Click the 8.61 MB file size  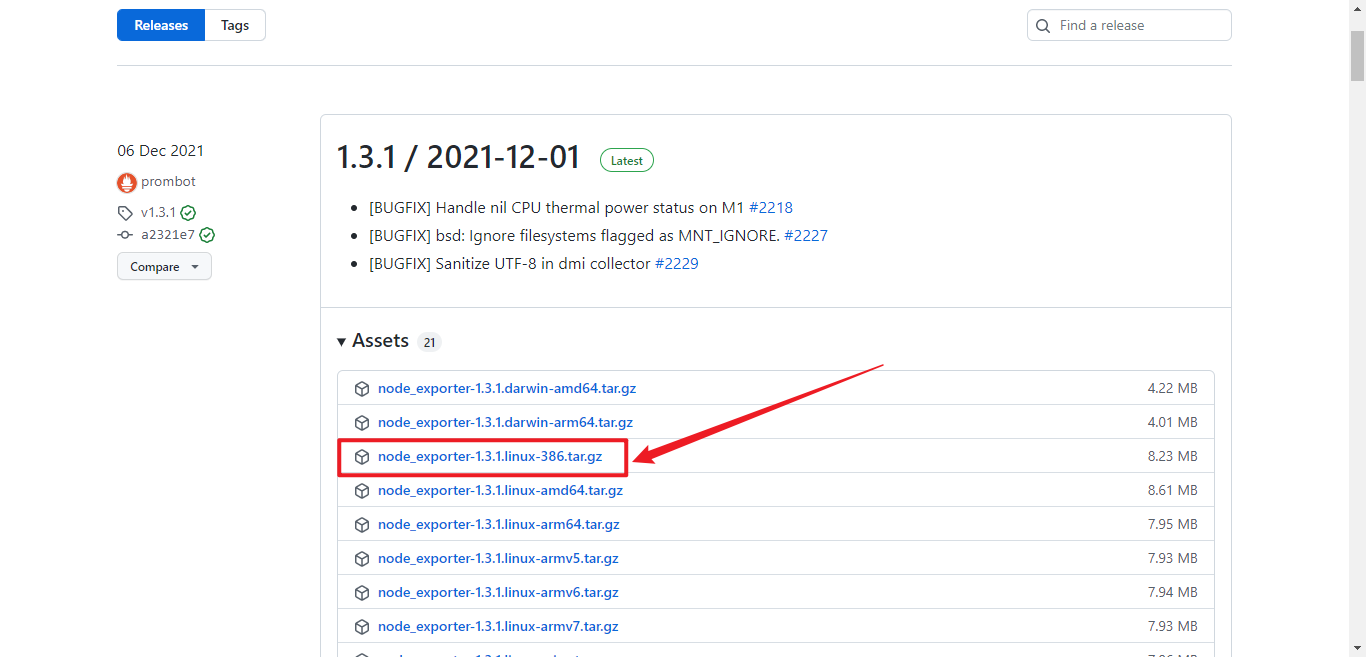click(x=1172, y=490)
